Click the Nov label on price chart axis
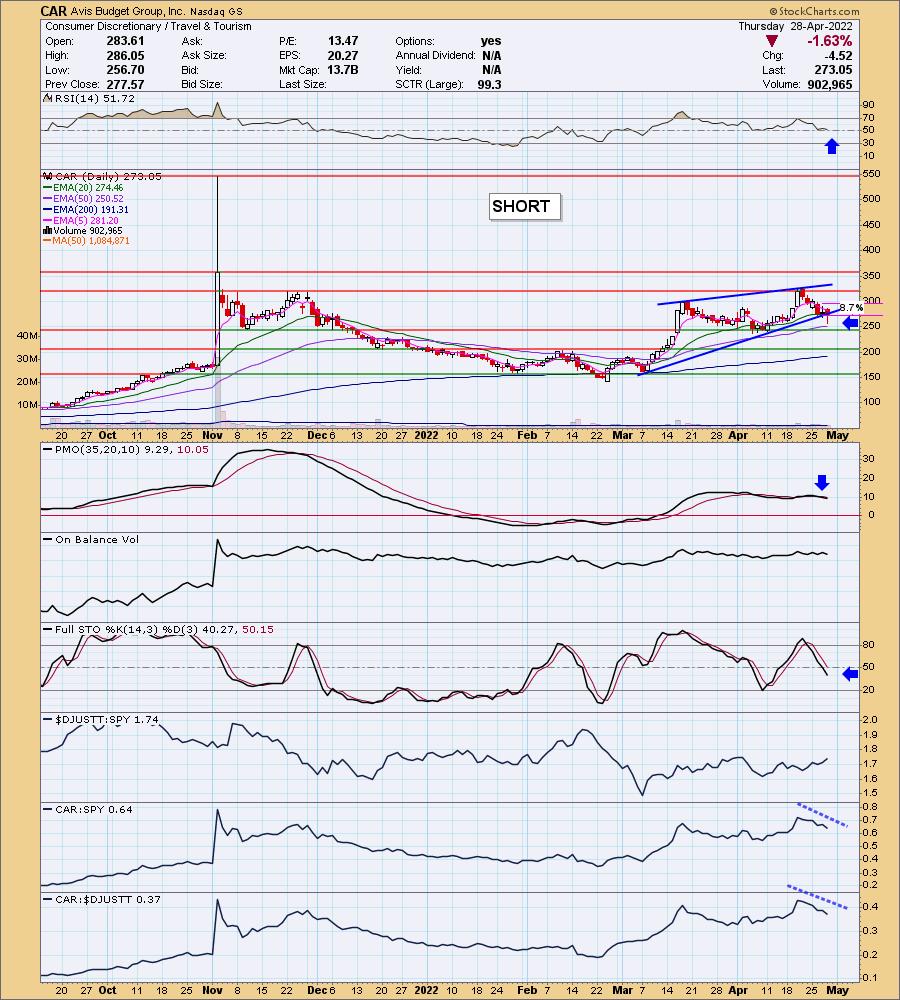The height and width of the screenshot is (1000, 900). coord(212,436)
